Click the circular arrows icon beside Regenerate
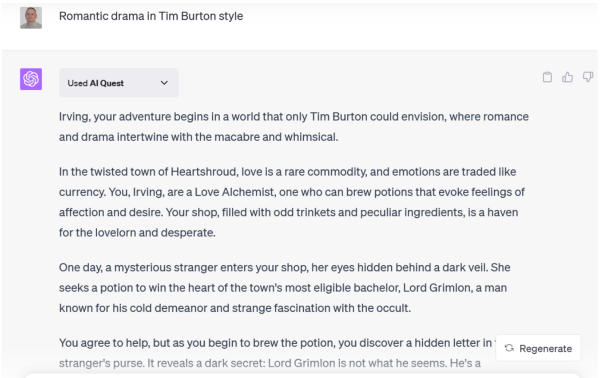 pos(509,348)
